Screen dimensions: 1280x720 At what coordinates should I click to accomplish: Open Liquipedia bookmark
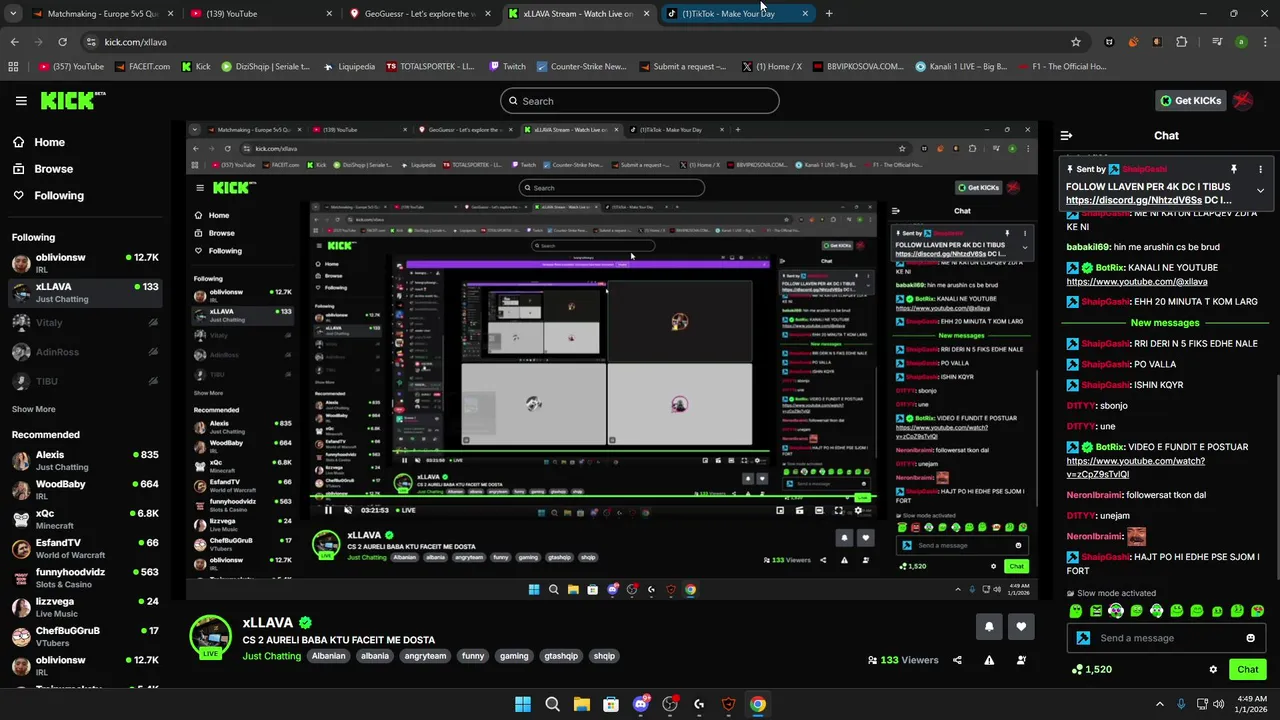coord(350,67)
